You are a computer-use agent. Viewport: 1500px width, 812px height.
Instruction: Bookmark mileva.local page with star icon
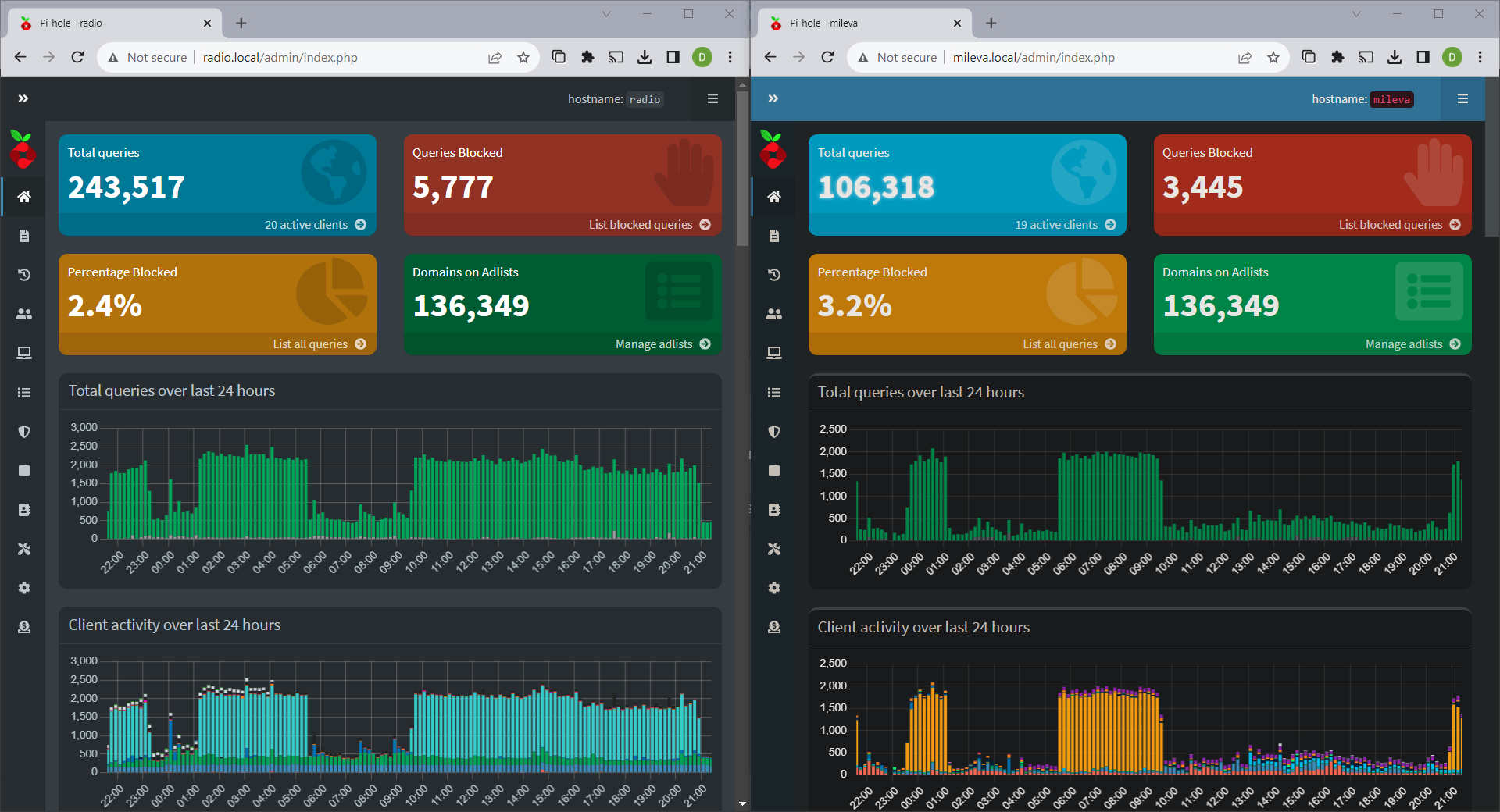pos(1273,57)
